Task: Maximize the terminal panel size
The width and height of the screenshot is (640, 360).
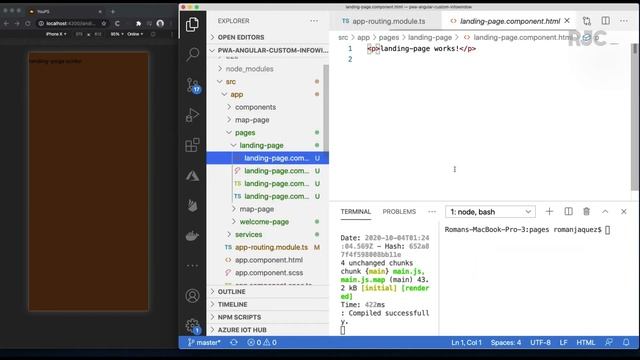Action: coord(605,211)
